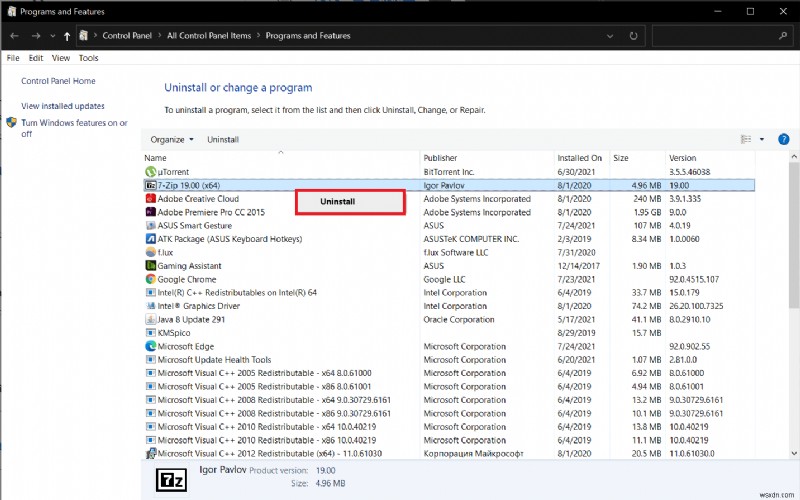800x500 pixels.
Task: Click the 7-Zip program icon in list
Action: point(151,185)
